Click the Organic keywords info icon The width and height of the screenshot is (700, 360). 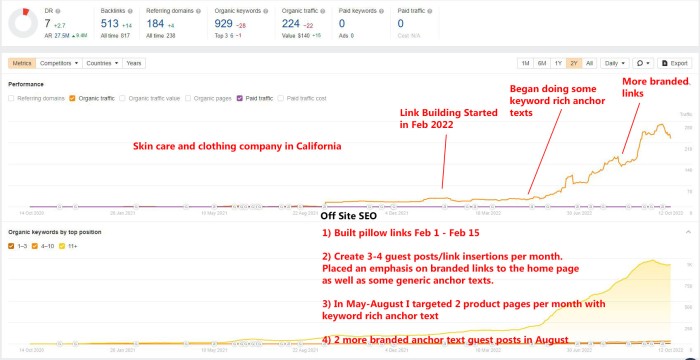point(266,11)
